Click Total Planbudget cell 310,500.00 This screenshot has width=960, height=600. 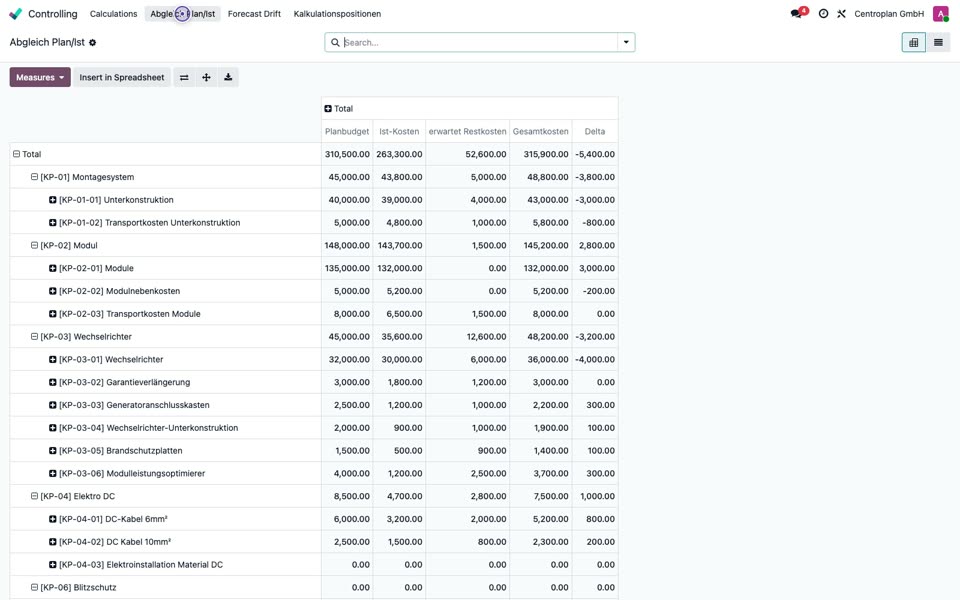tap(347, 154)
